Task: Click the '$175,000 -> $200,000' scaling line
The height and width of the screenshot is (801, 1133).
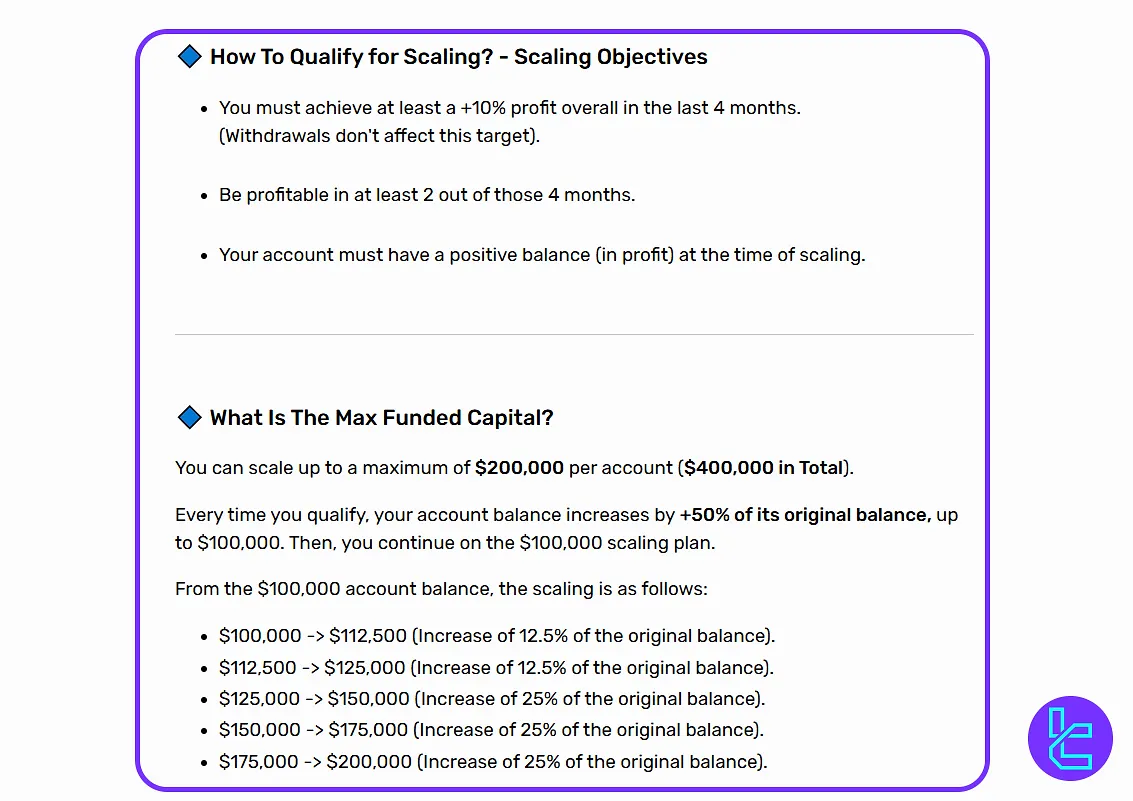Action: coord(493,762)
